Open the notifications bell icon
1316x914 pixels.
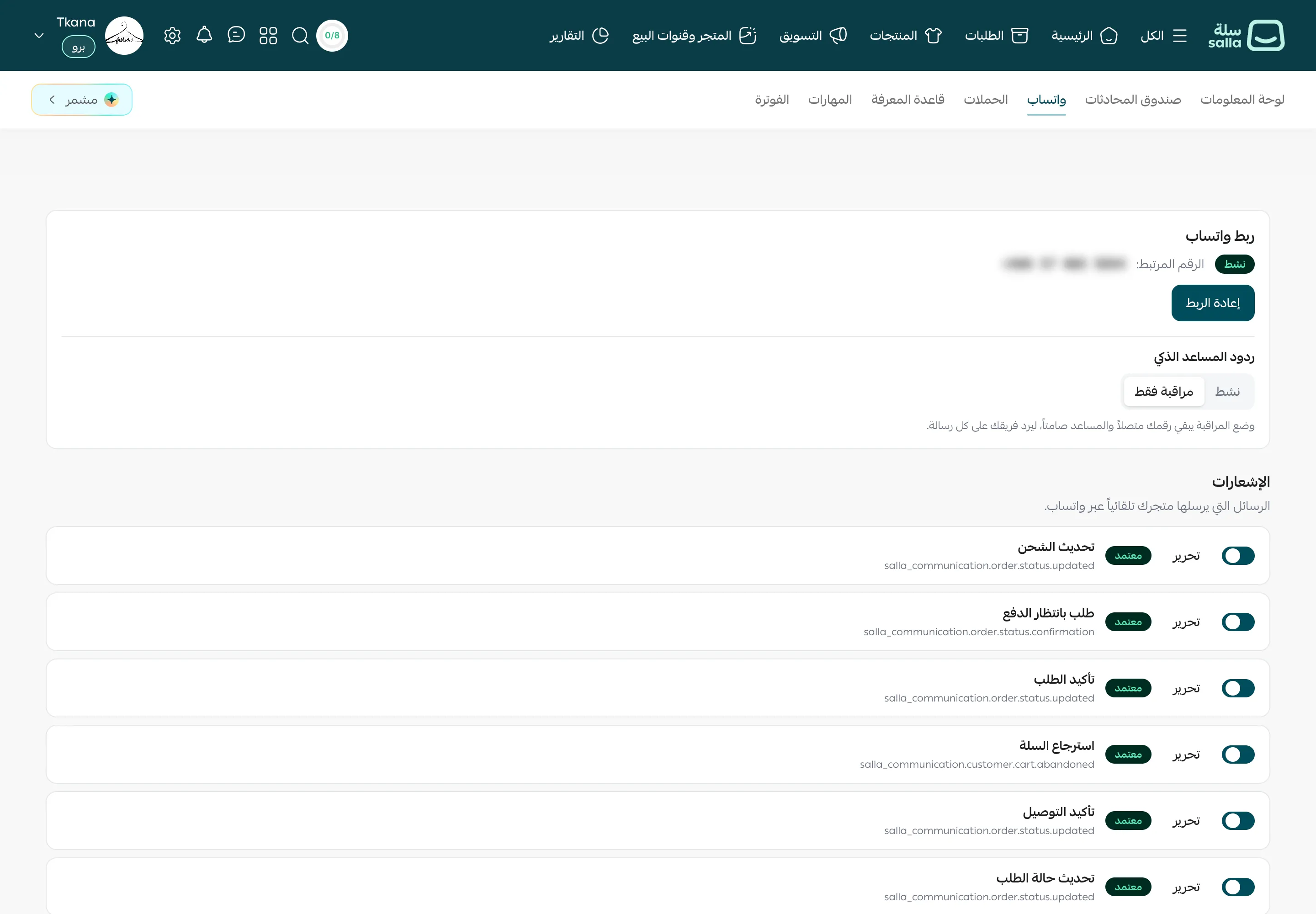point(204,36)
